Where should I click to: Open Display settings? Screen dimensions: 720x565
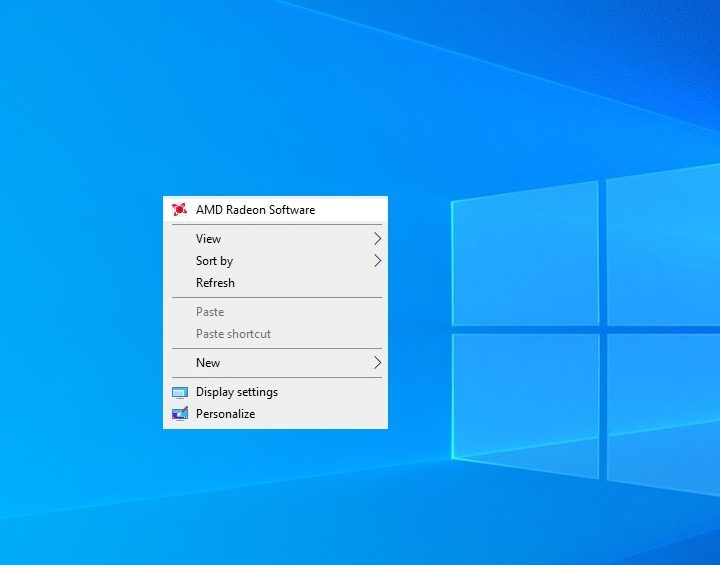pyautogui.click(x=275, y=392)
